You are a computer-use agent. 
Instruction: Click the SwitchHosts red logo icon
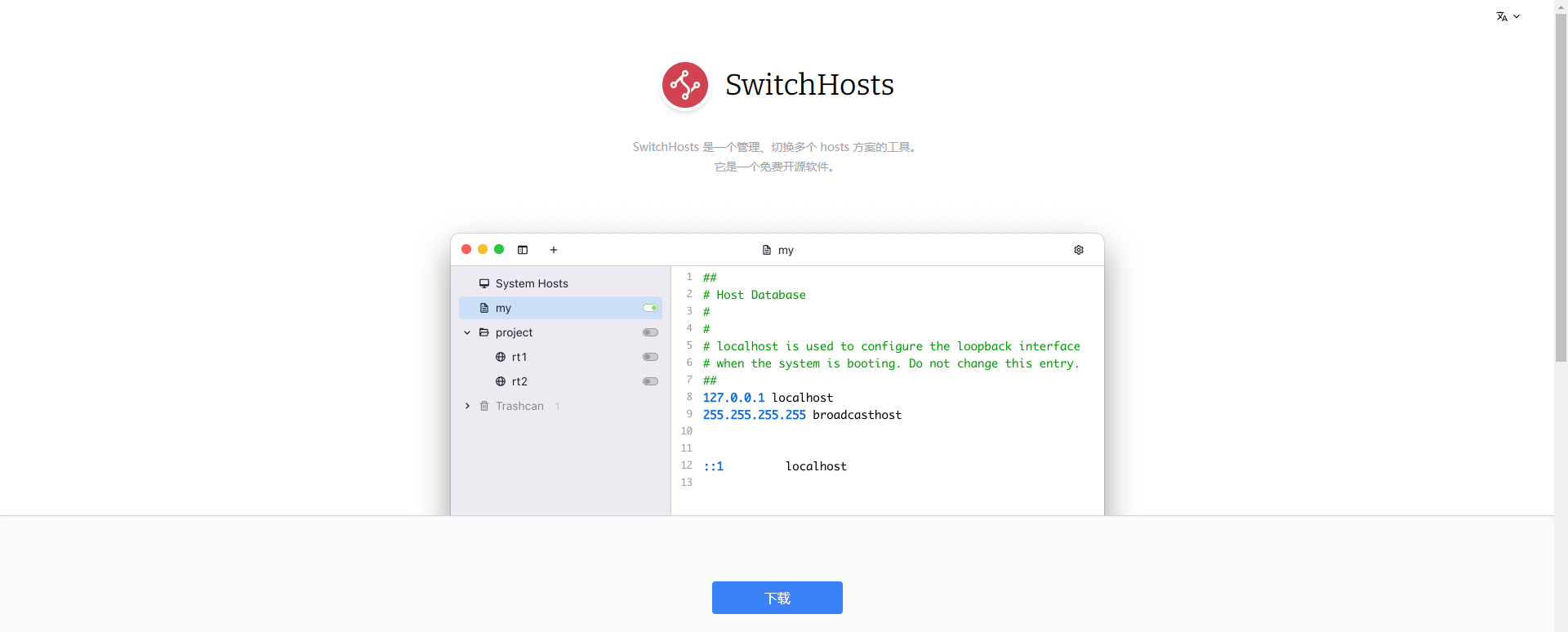(x=684, y=85)
